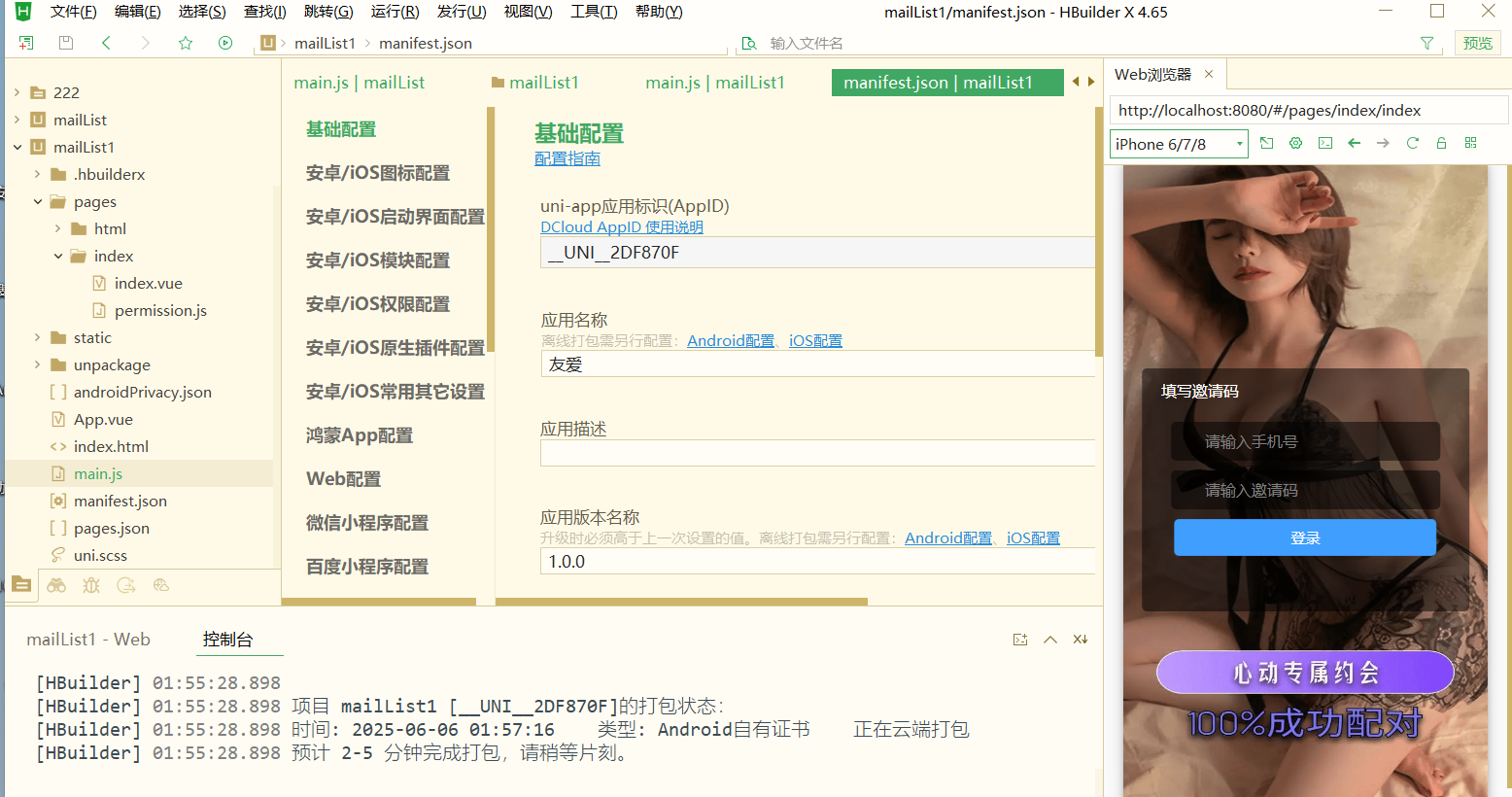Click the 预览 preview button

[x=1478, y=43]
